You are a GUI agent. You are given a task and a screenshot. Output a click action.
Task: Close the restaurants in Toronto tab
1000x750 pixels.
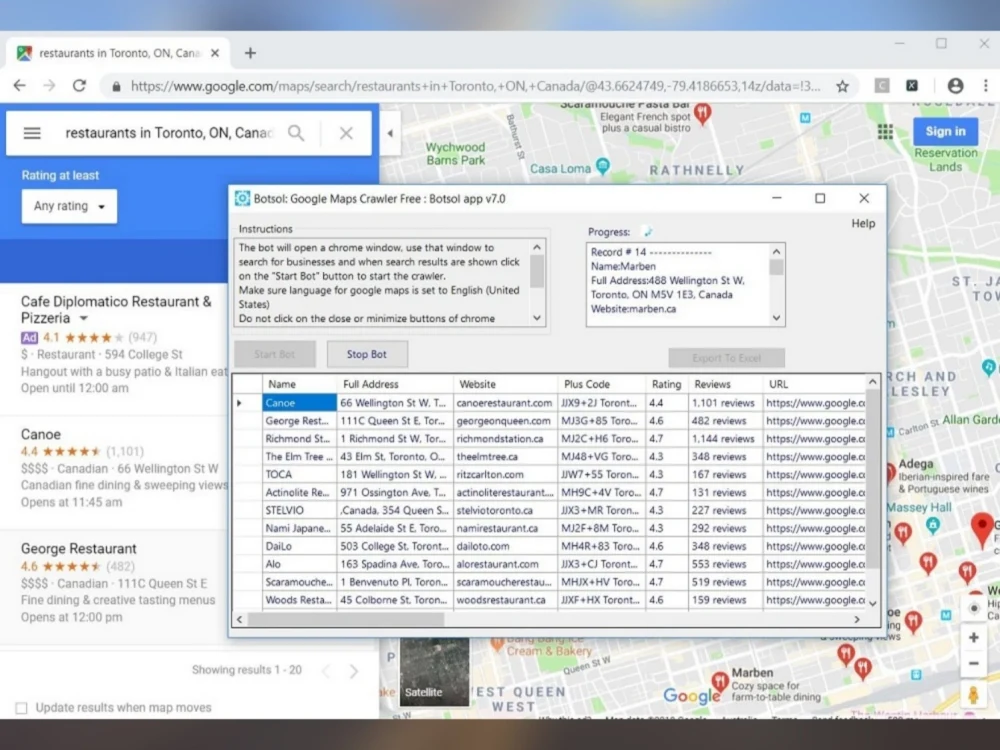click(x=215, y=53)
